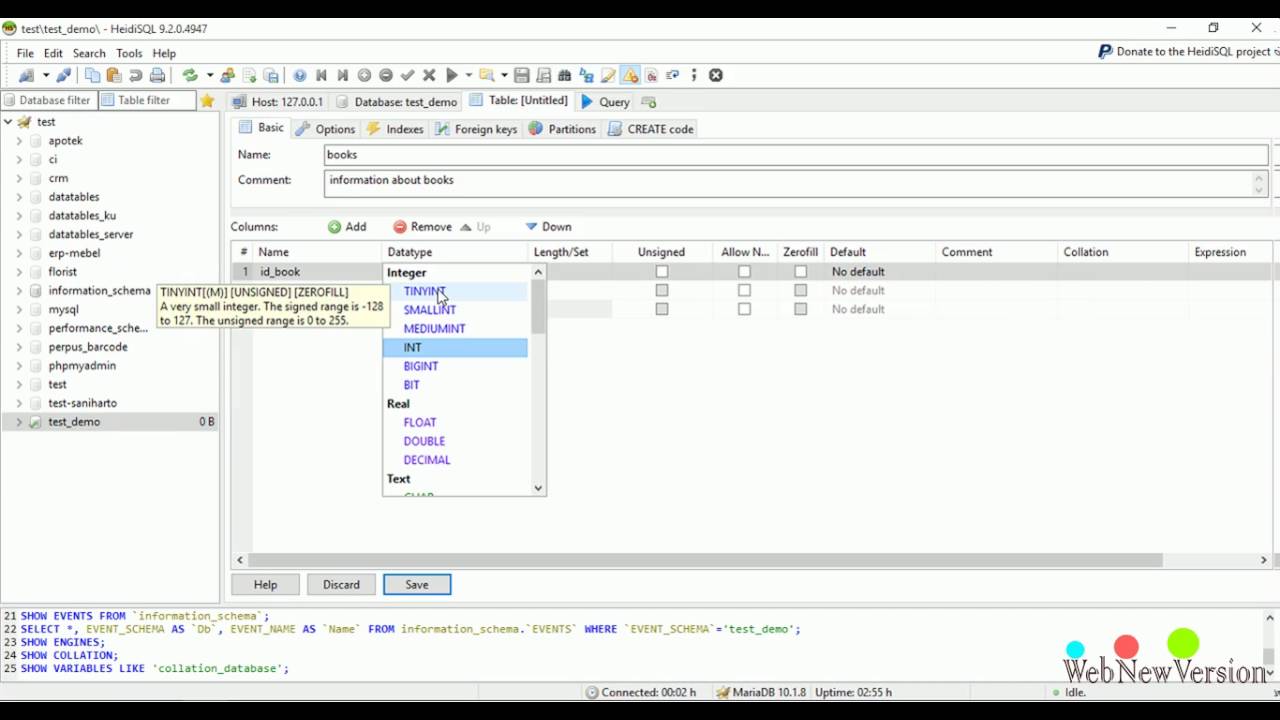Click the Add column button
Screen dimensions: 1280x720
tap(347, 227)
